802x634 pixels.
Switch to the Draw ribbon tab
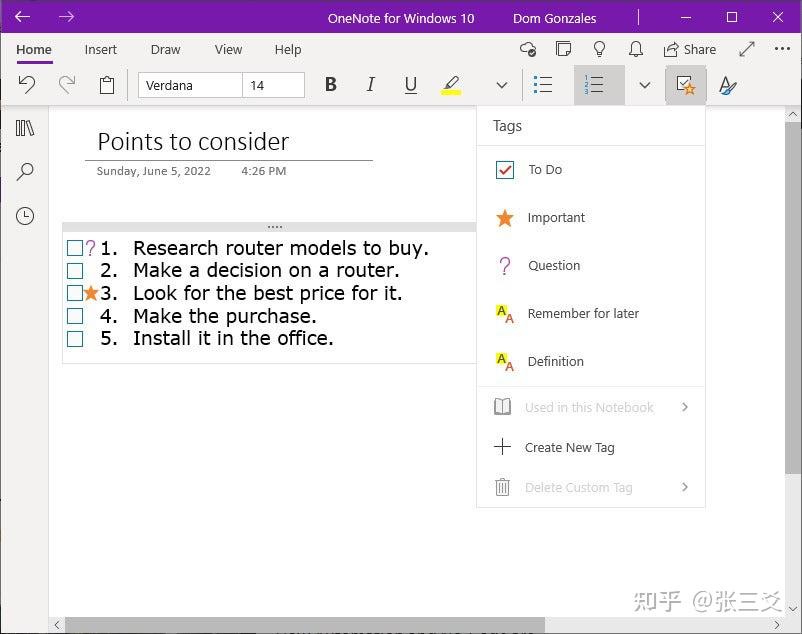(165, 49)
